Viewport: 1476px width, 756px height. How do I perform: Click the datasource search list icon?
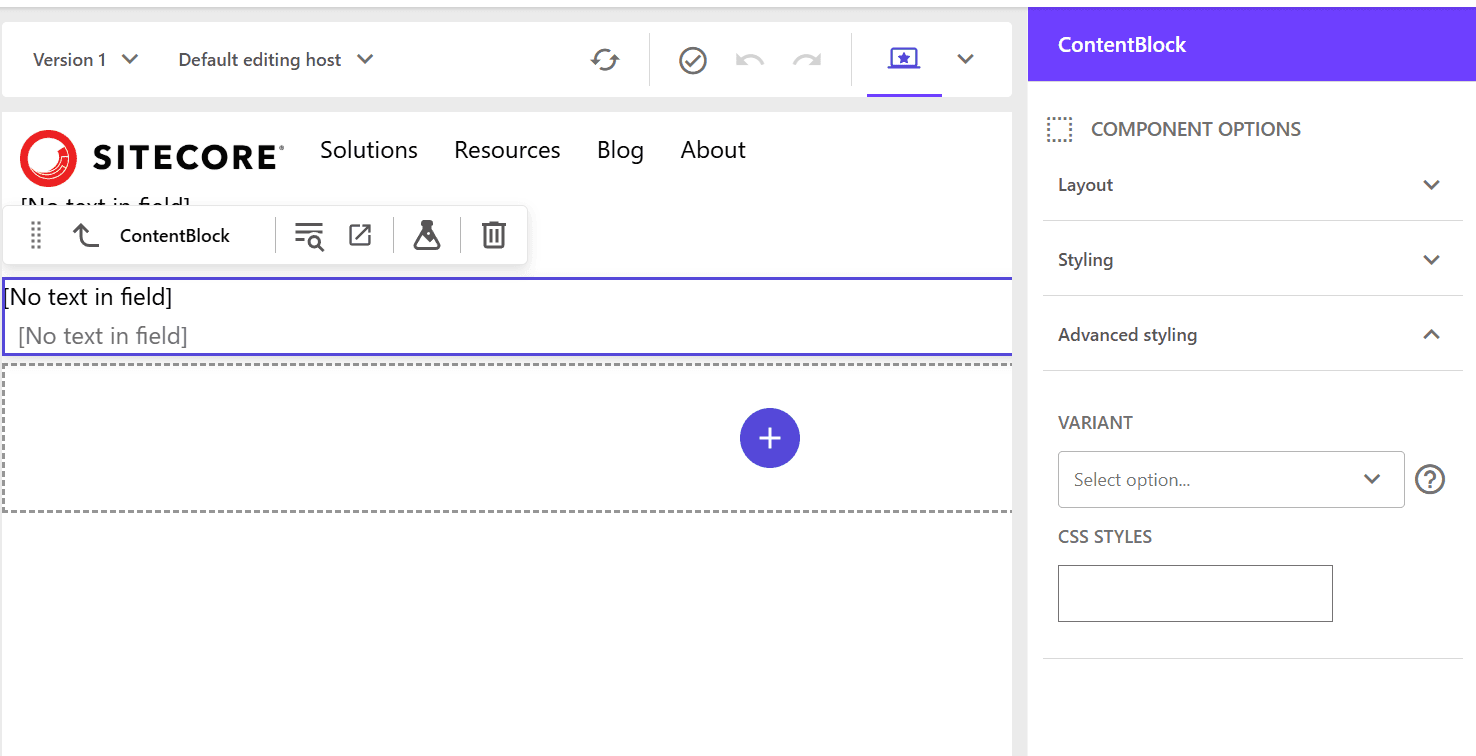point(309,236)
